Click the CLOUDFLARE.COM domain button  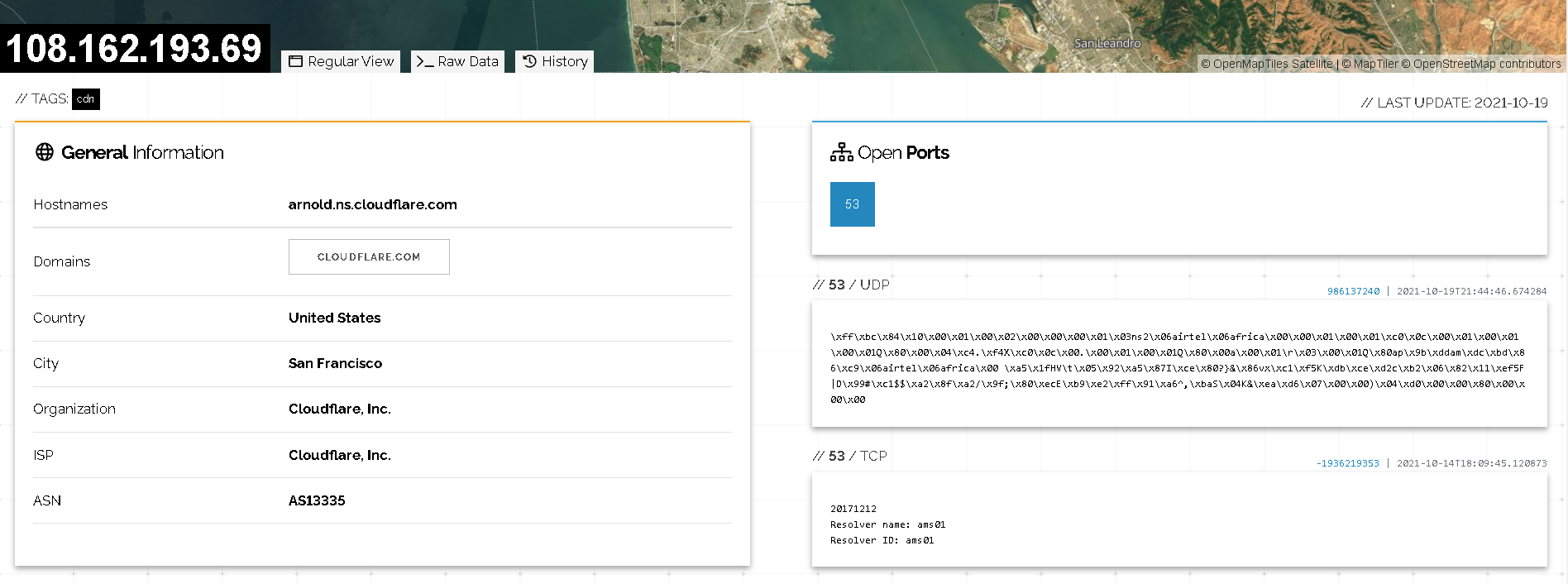click(369, 257)
